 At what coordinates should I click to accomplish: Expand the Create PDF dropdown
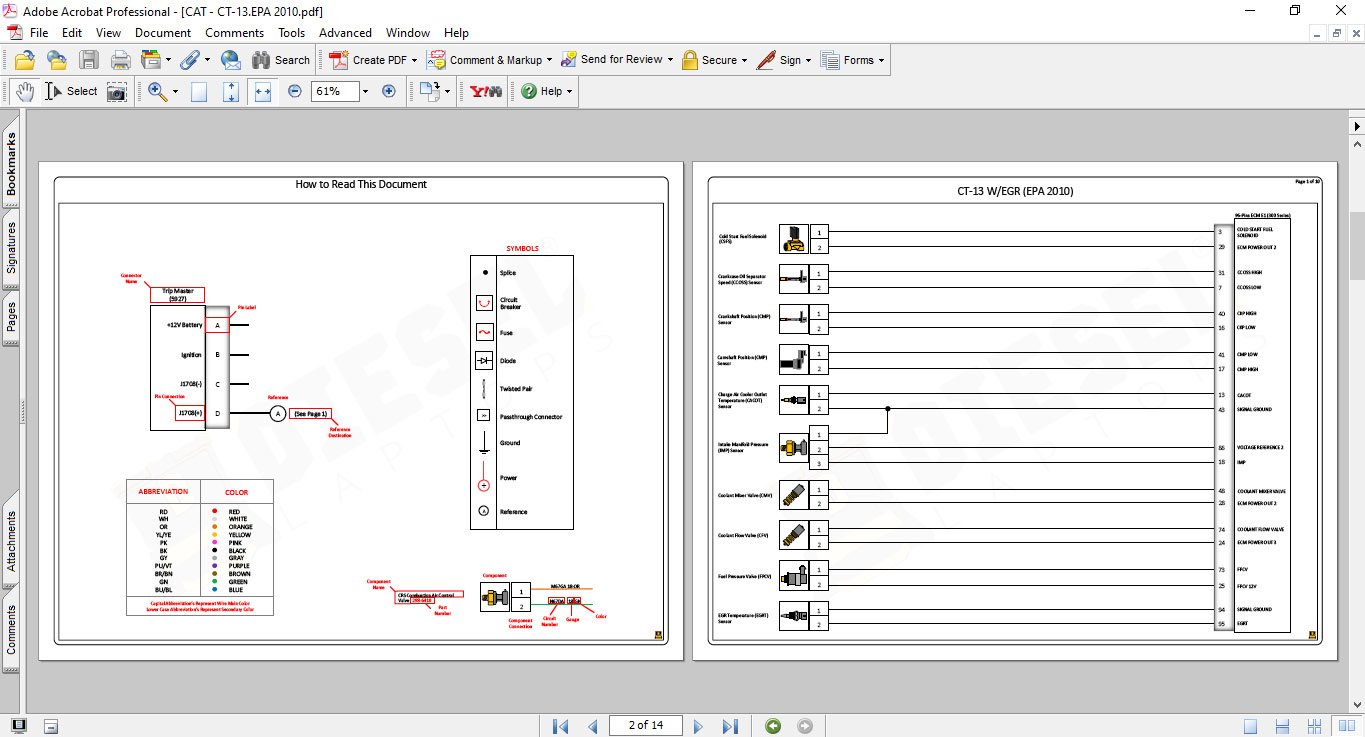click(x=414, y=60)
